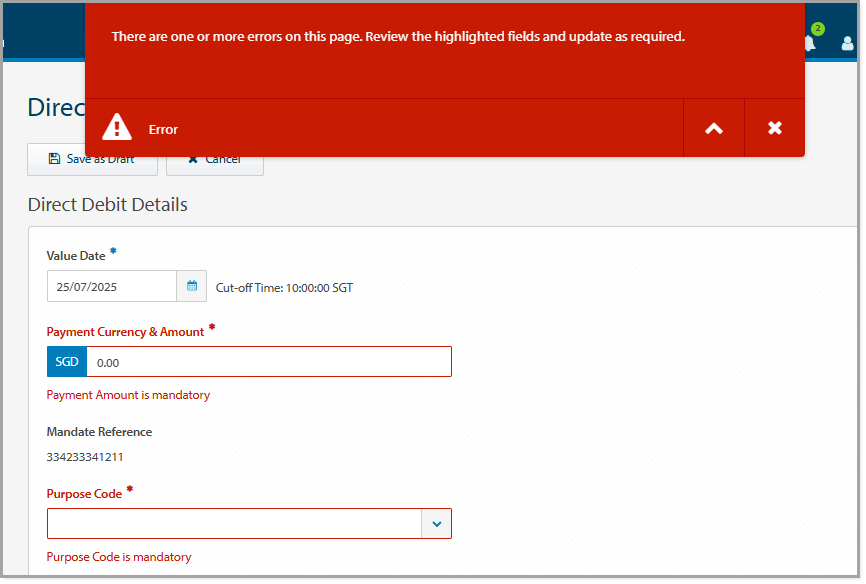Click the X icon on Cancel

click(x=192, y=159)
